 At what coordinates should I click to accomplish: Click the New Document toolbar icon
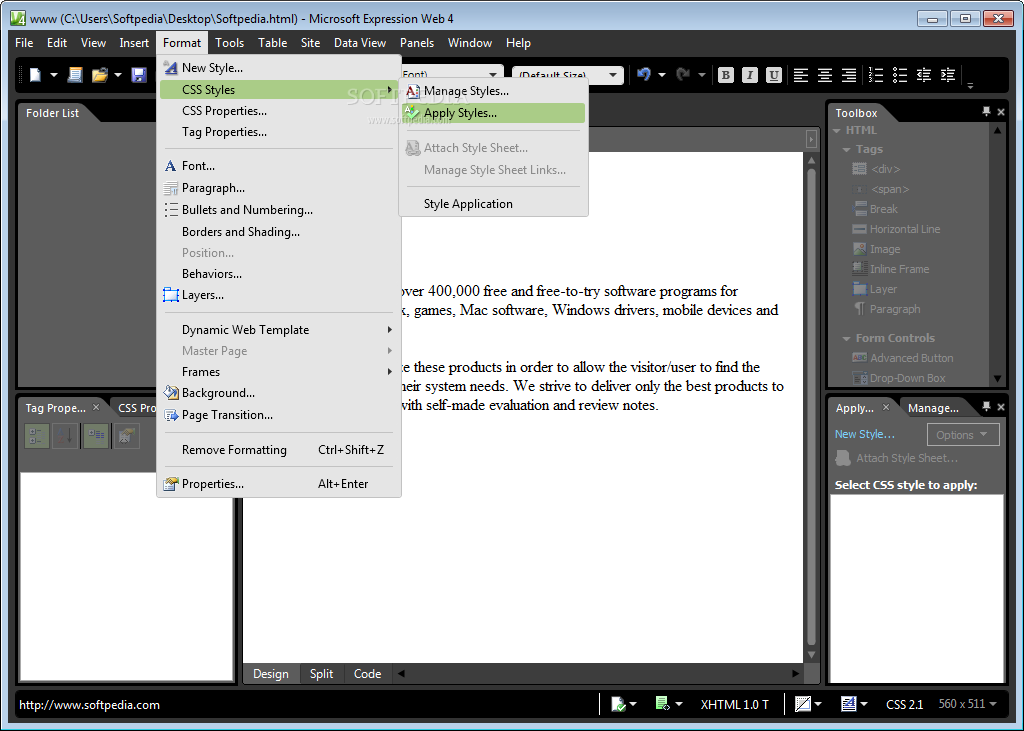click(x=35, y=75)
